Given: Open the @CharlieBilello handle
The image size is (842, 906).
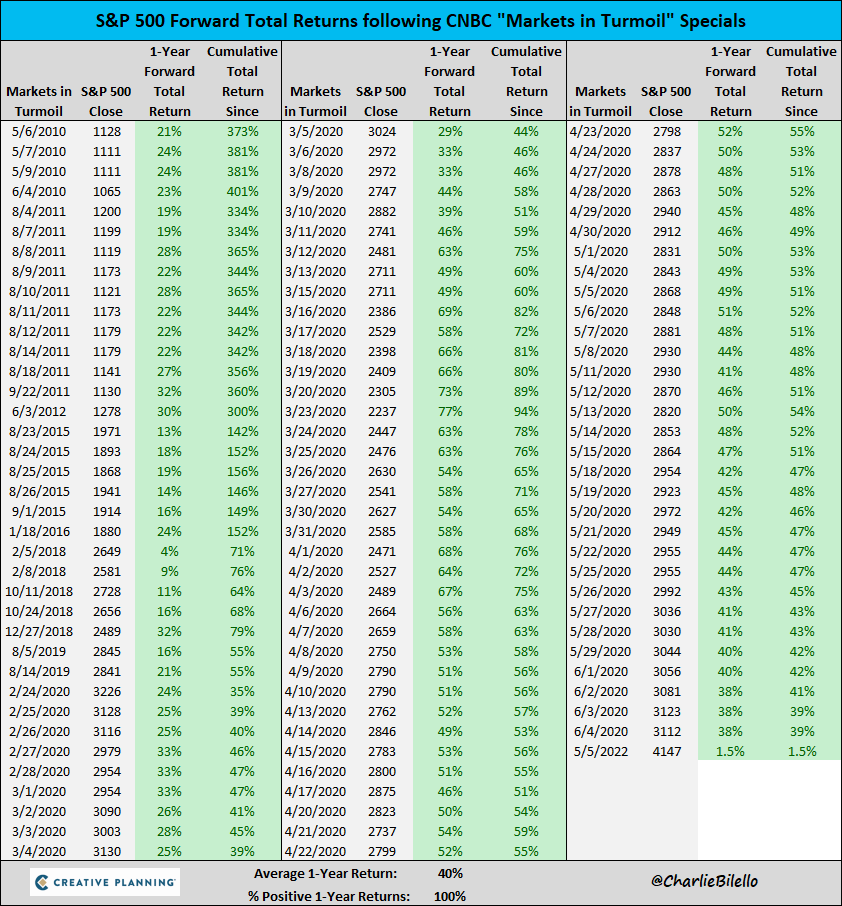Looking at the screenshot, I should coord(702,882).
